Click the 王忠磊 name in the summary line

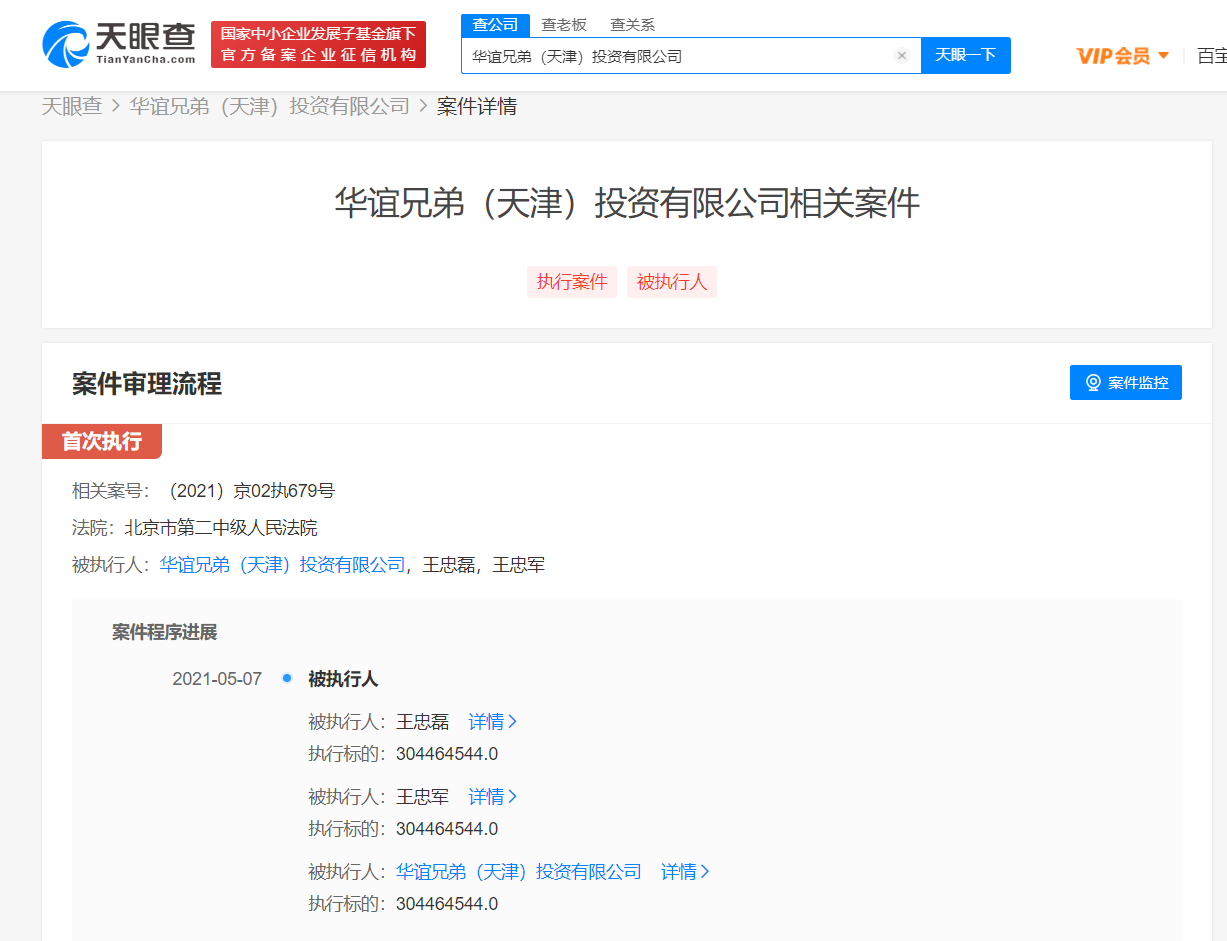tap(448, 565)
